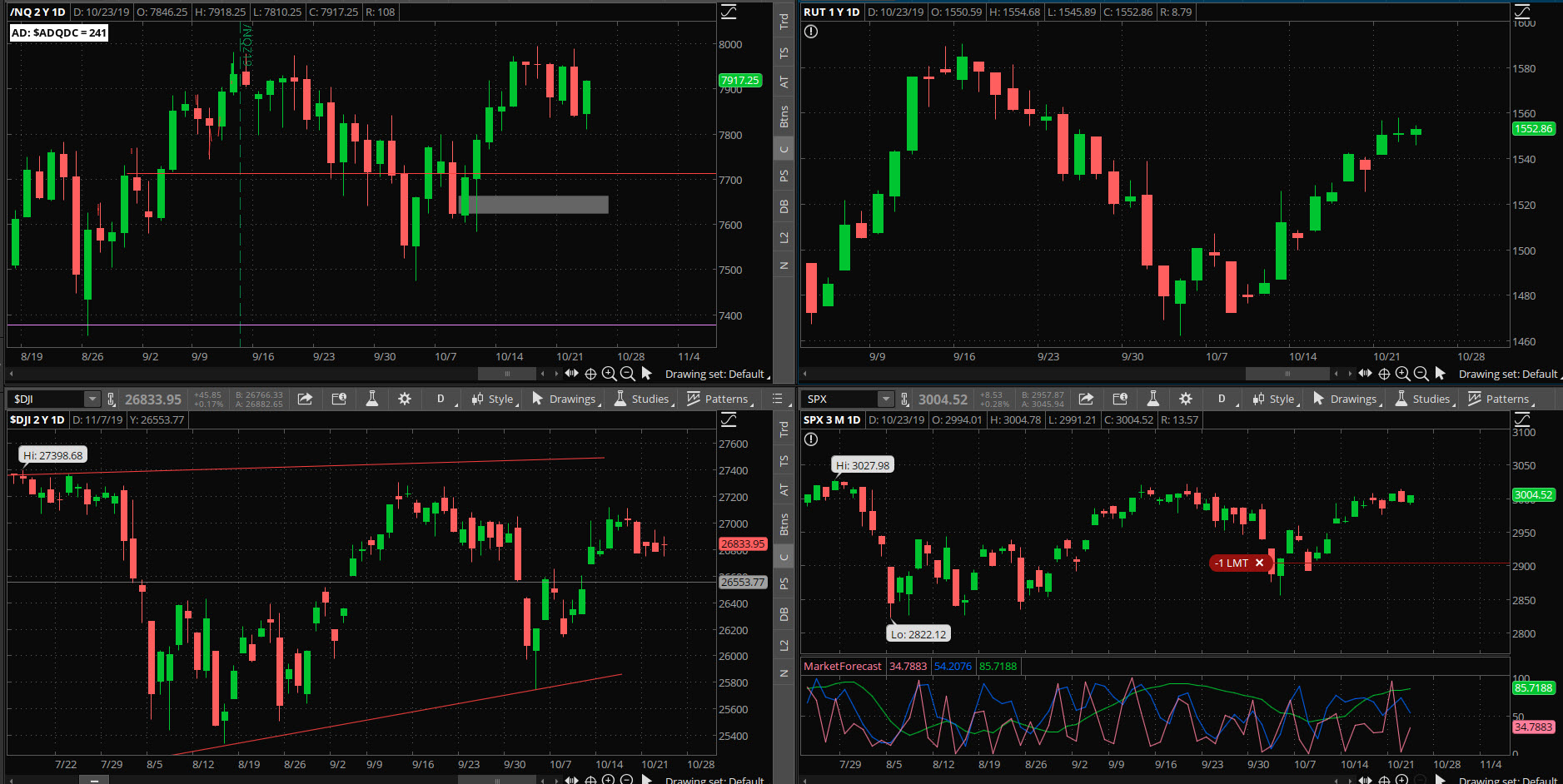
Task: Click into the $DJI symbol input field
Action: click(47, 399)
